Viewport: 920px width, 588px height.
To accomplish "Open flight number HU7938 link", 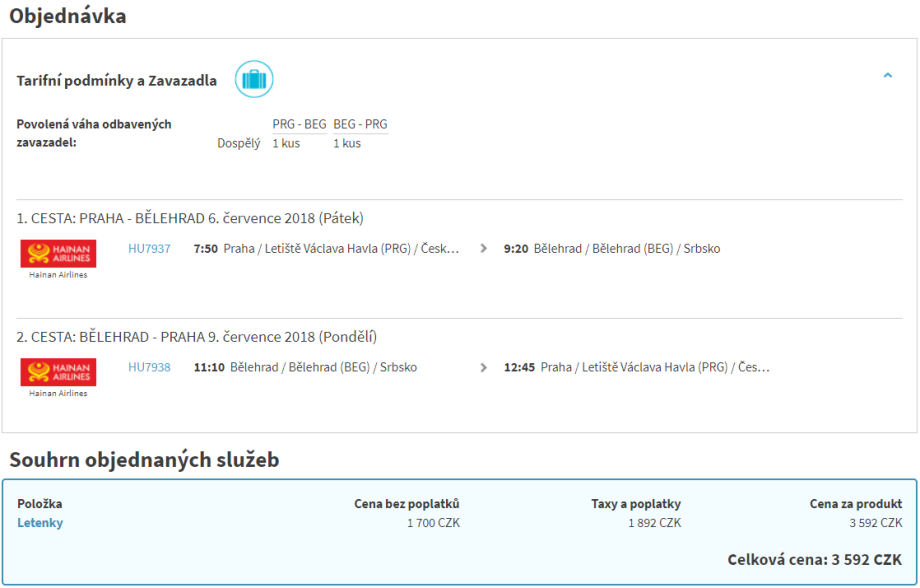I will [149, 368].
